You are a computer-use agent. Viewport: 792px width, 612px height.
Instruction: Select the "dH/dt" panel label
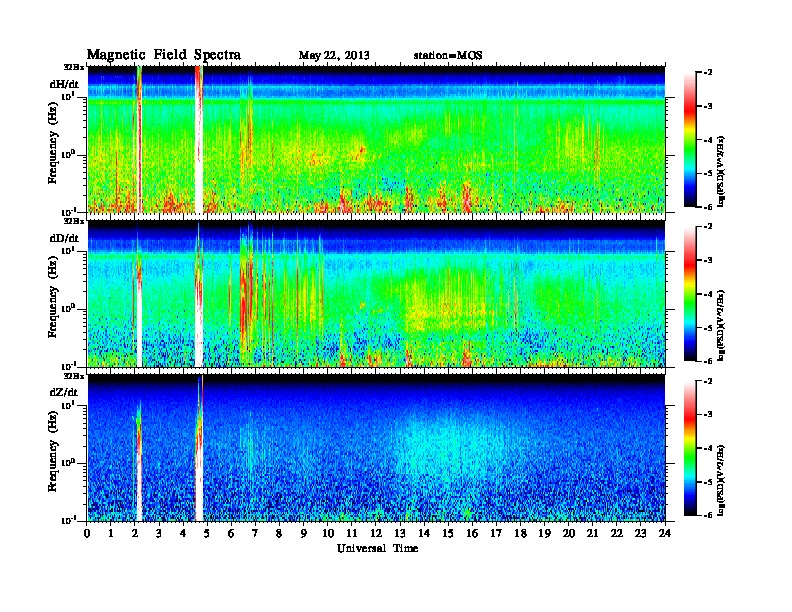(64, 84)
